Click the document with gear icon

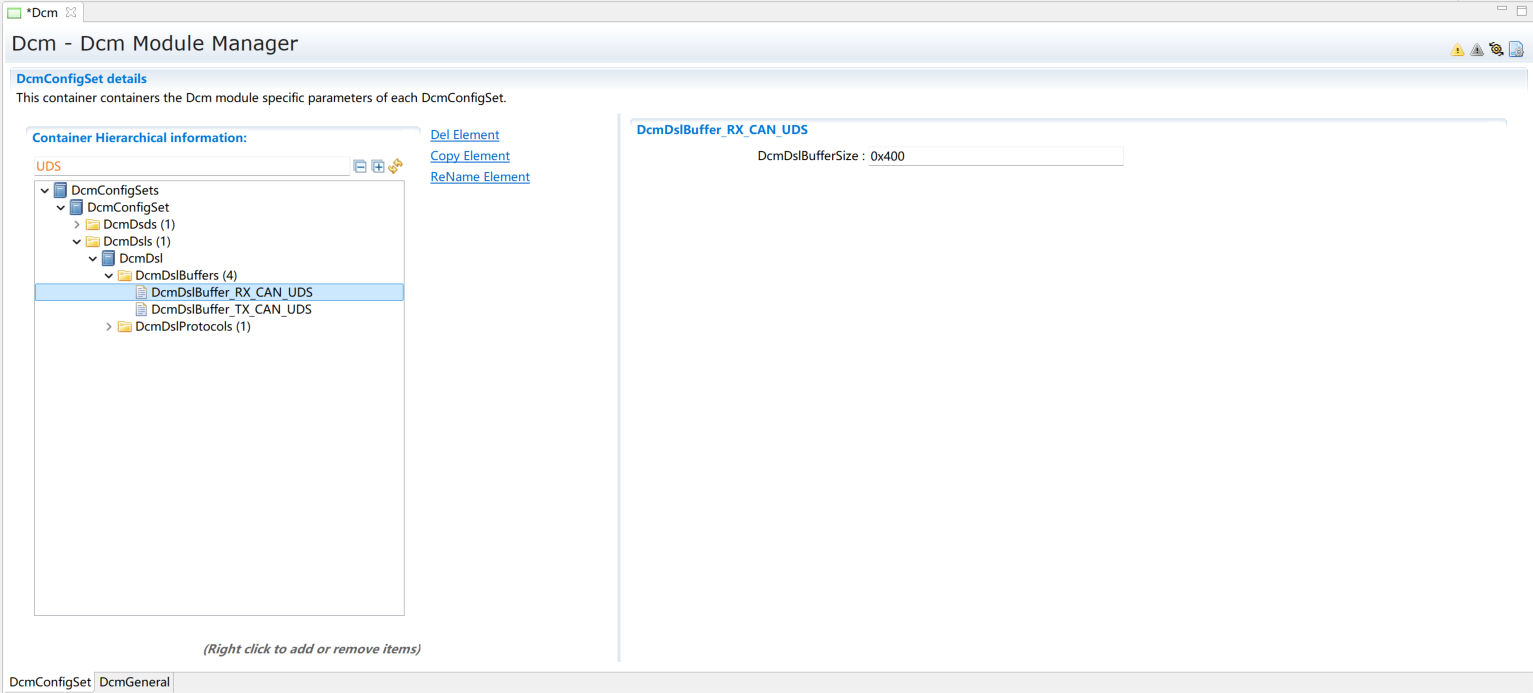(x=1516, y=49)
